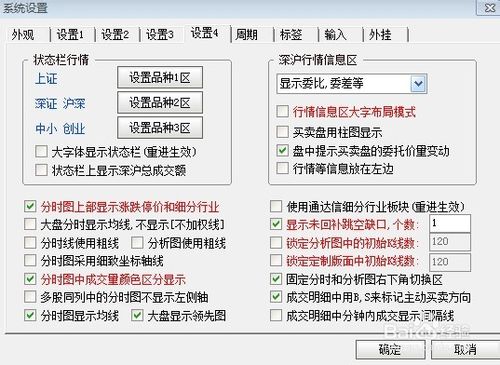Click the 设置品种3区 button

160,128
